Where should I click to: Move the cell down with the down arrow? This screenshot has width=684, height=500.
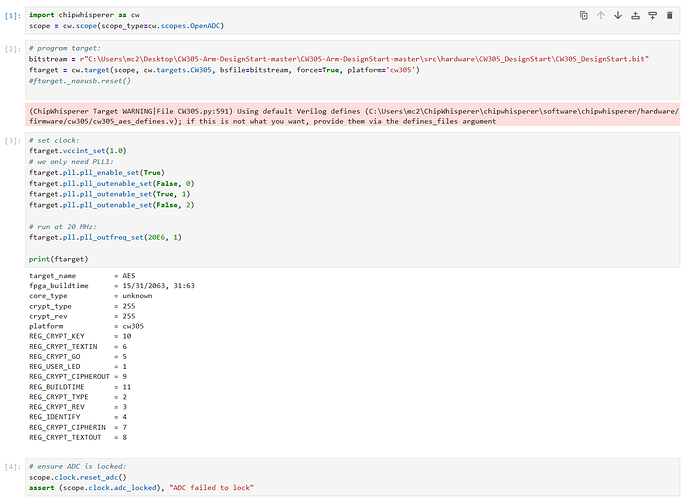coord(618,15)
